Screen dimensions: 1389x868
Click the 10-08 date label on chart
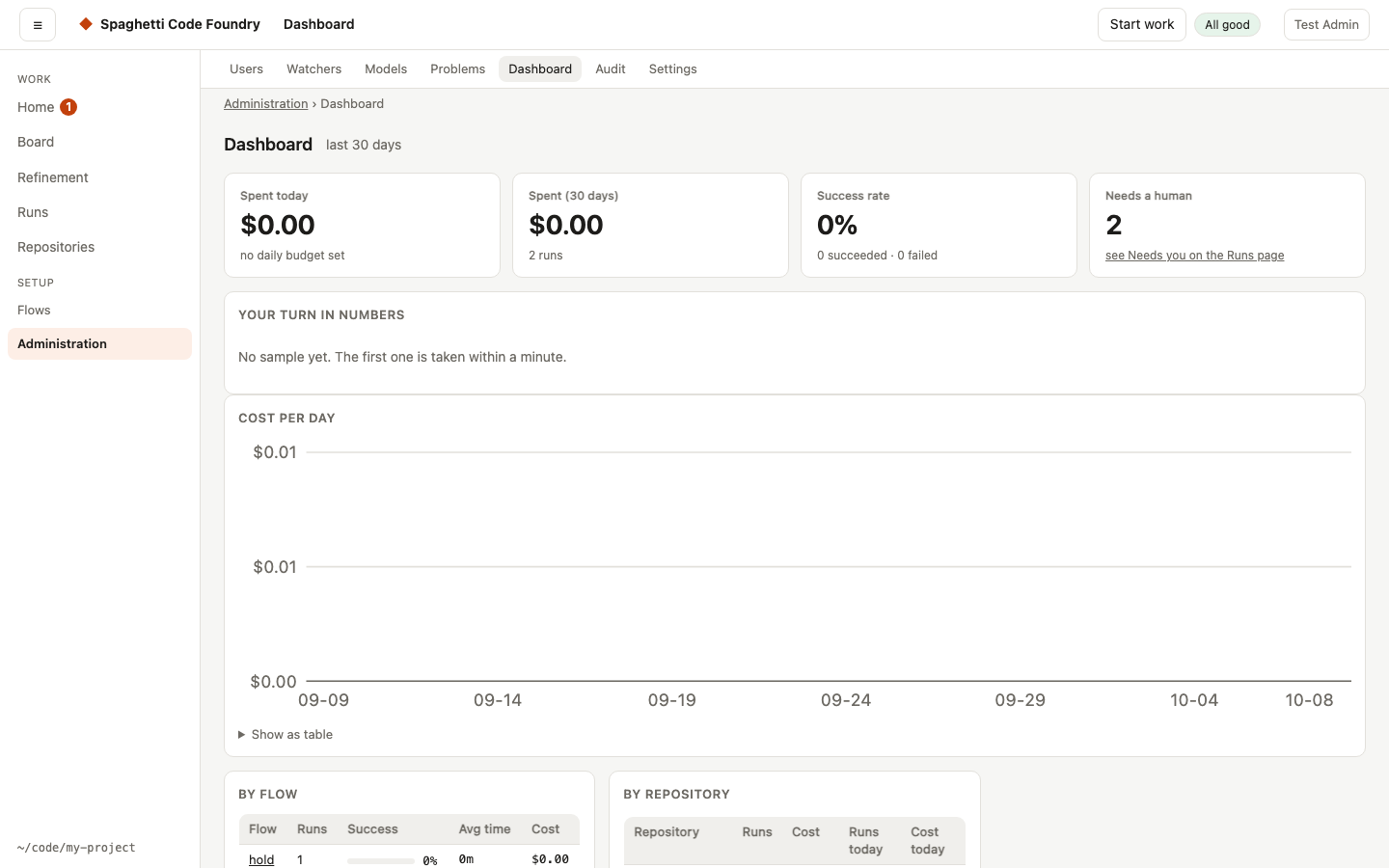point(1309,700)
